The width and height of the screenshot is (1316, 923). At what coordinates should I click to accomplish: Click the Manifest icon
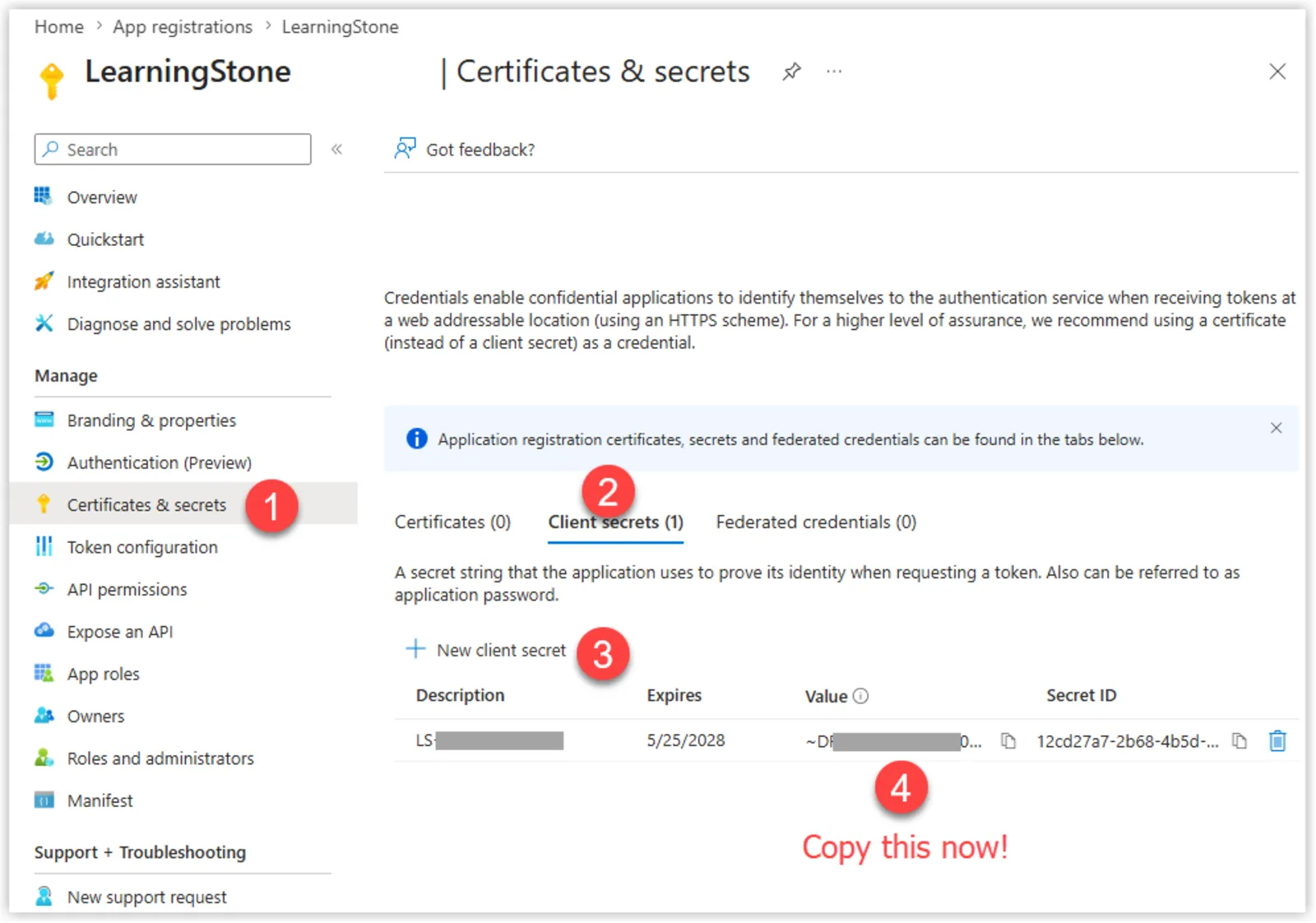(x=44, y=800)
